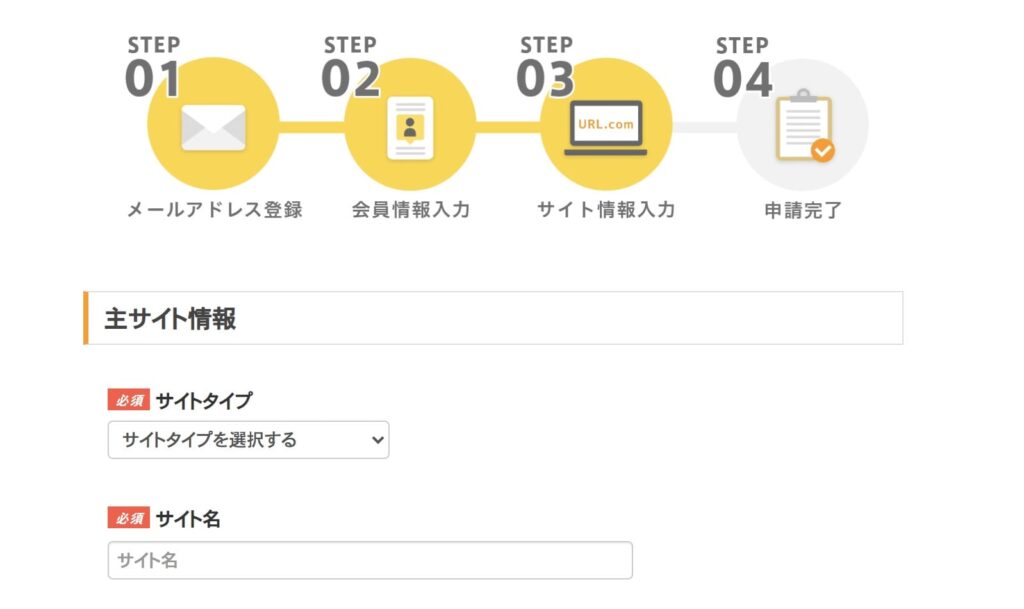Click the member profile card icon

(x=410, y=128)
